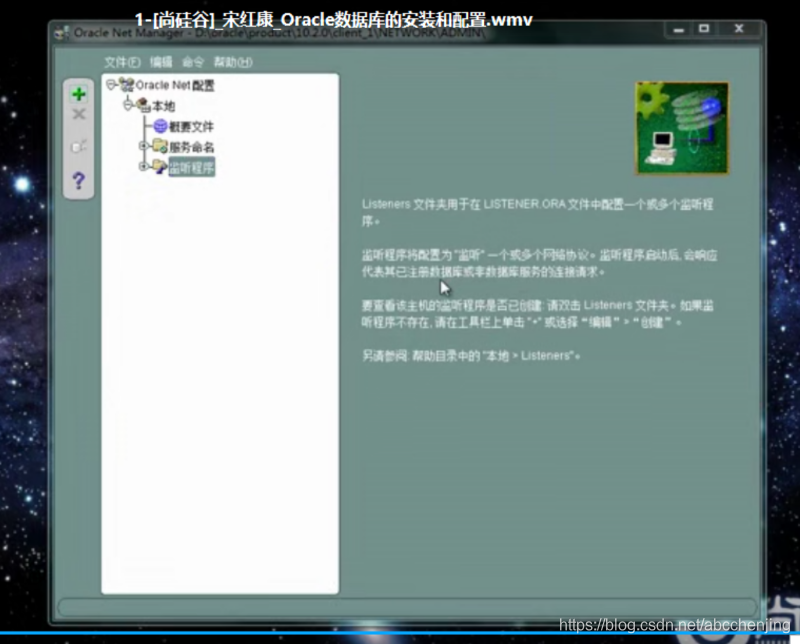Click the network illustration image
This screenshot has height=644, width=800.
(682, 128)
